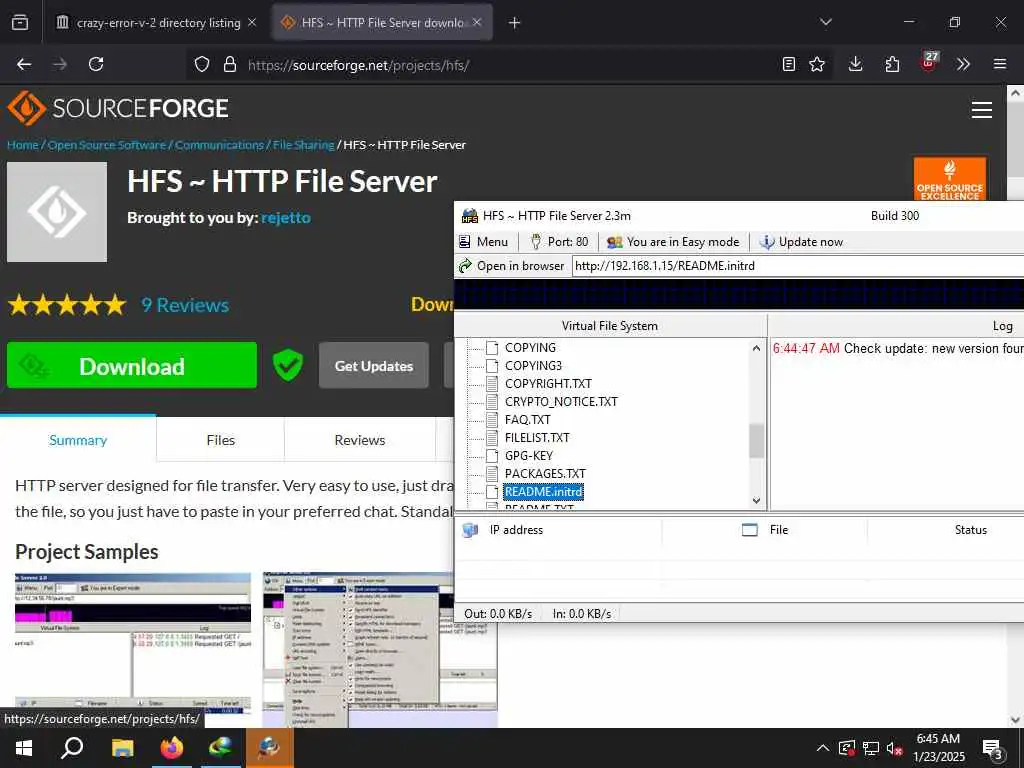Click the SourceForge logo

[x=118, y=108]
